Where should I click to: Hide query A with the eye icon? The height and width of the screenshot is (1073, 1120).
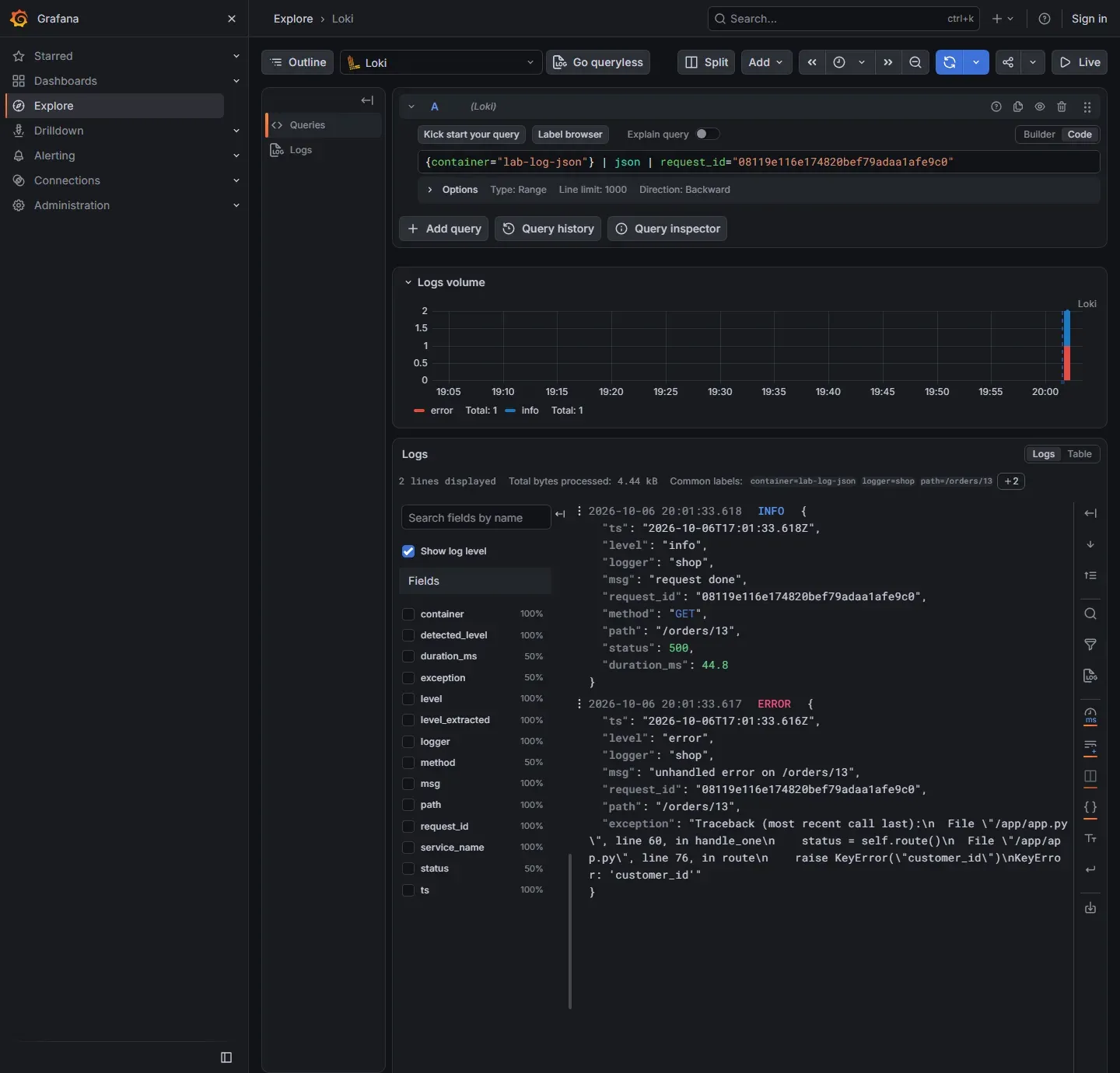(x=1040, y=107)
